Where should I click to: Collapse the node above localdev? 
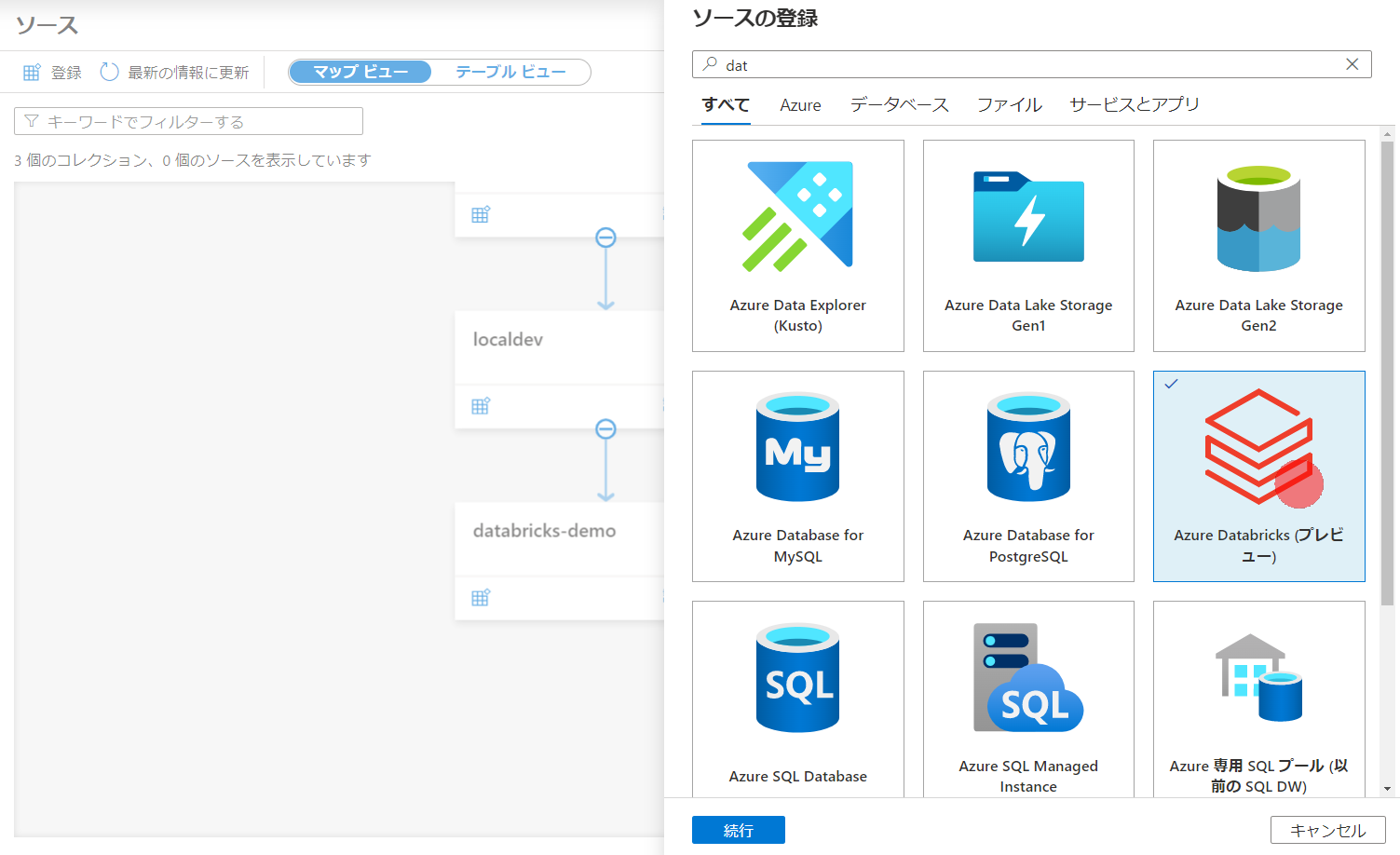[x=605, y=237]
